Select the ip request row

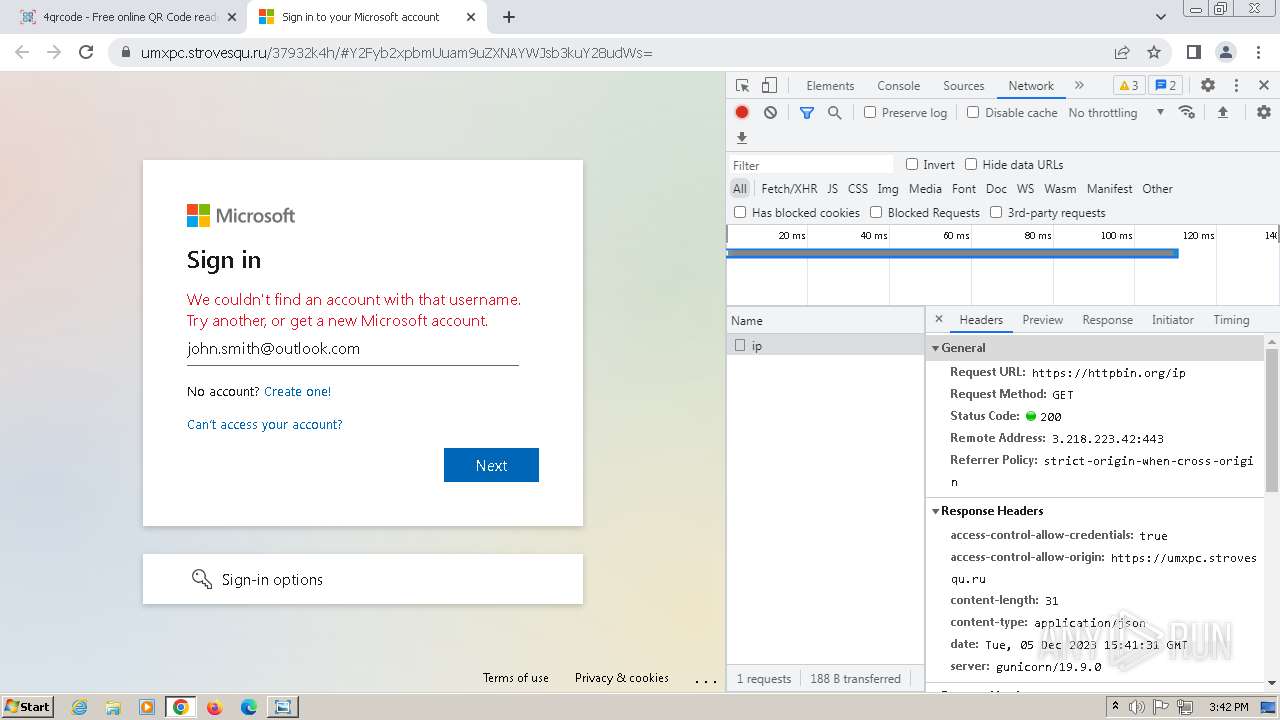point(826,345)
